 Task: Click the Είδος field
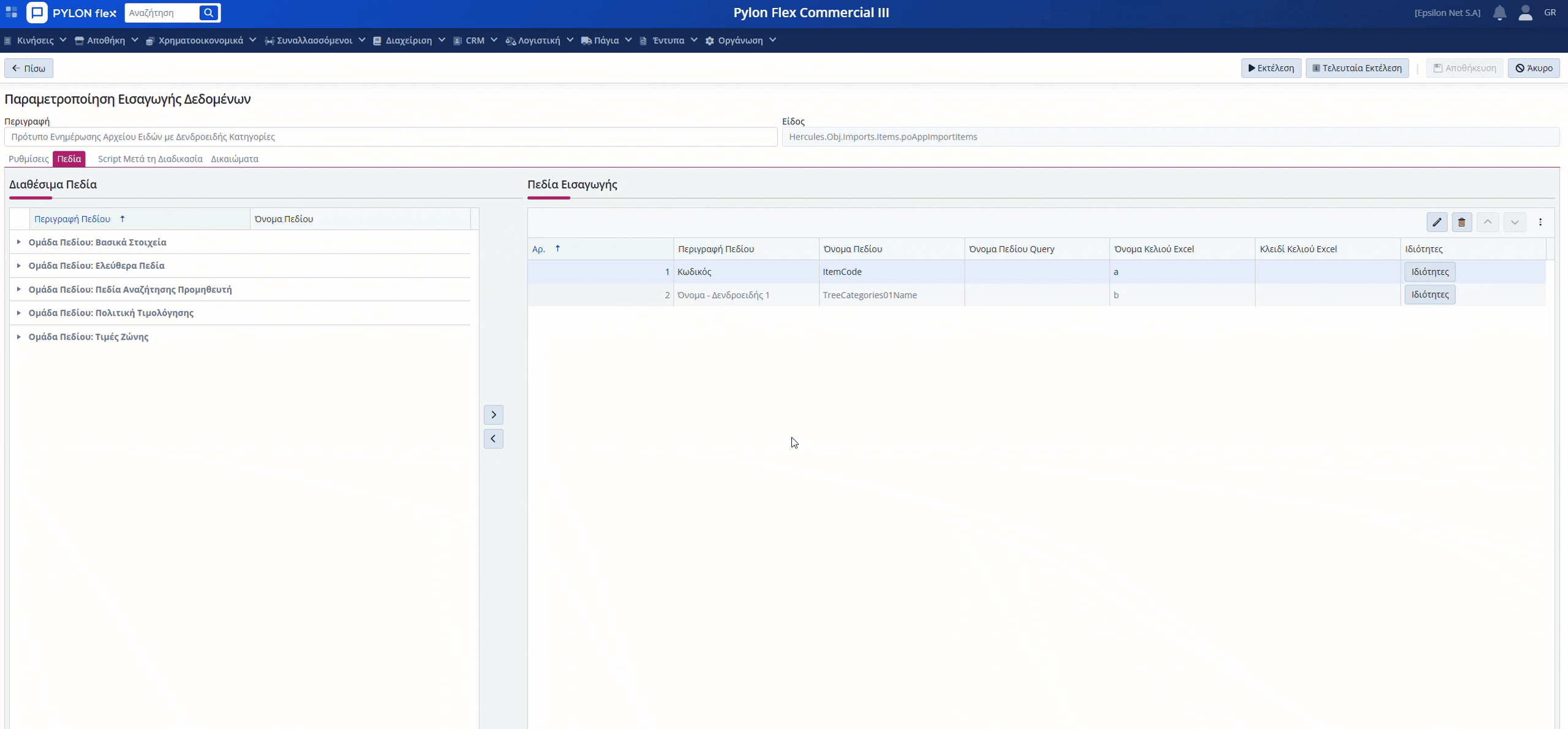pos(1170,137)
